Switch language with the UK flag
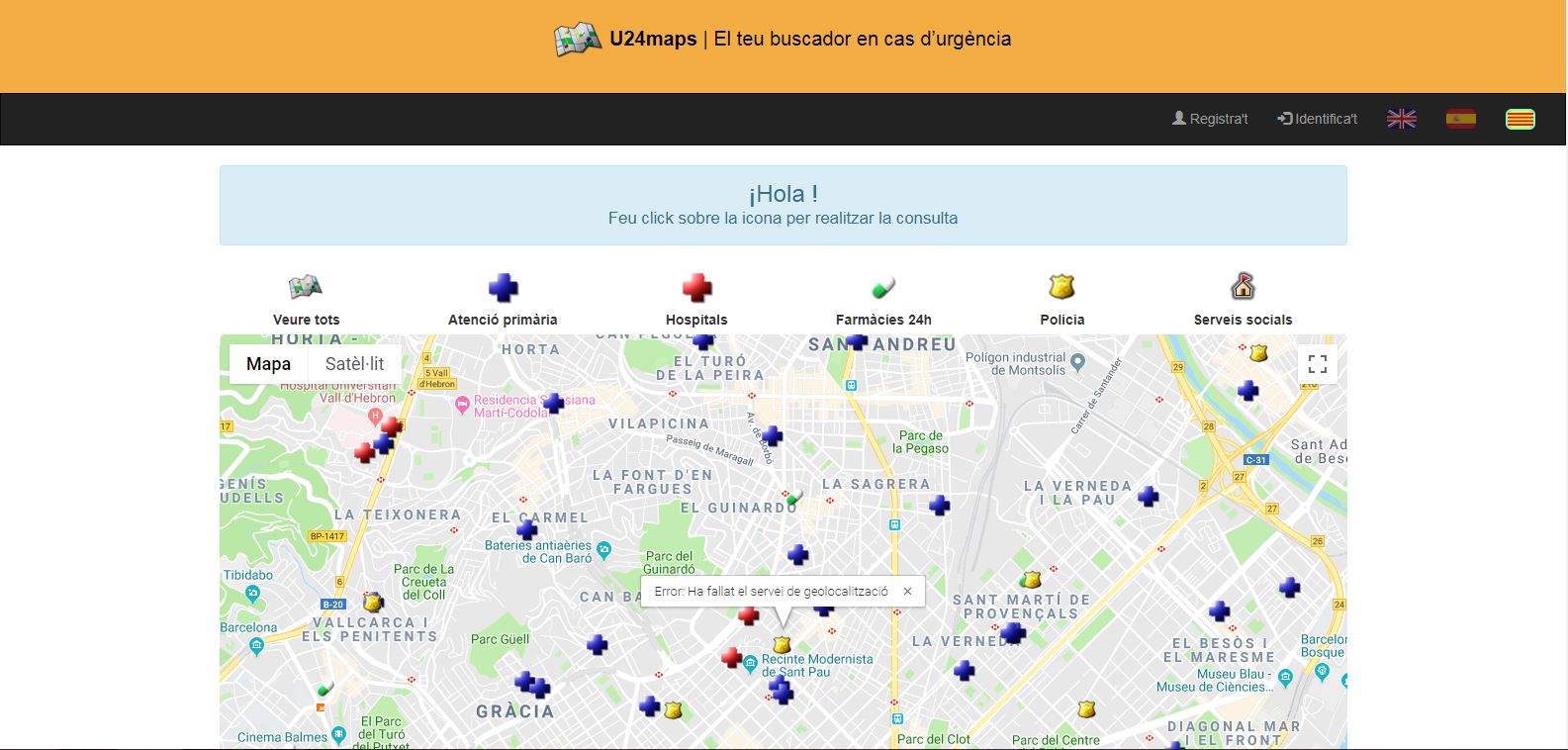This screenshot has width=1568, height=750. [1402, 119]
